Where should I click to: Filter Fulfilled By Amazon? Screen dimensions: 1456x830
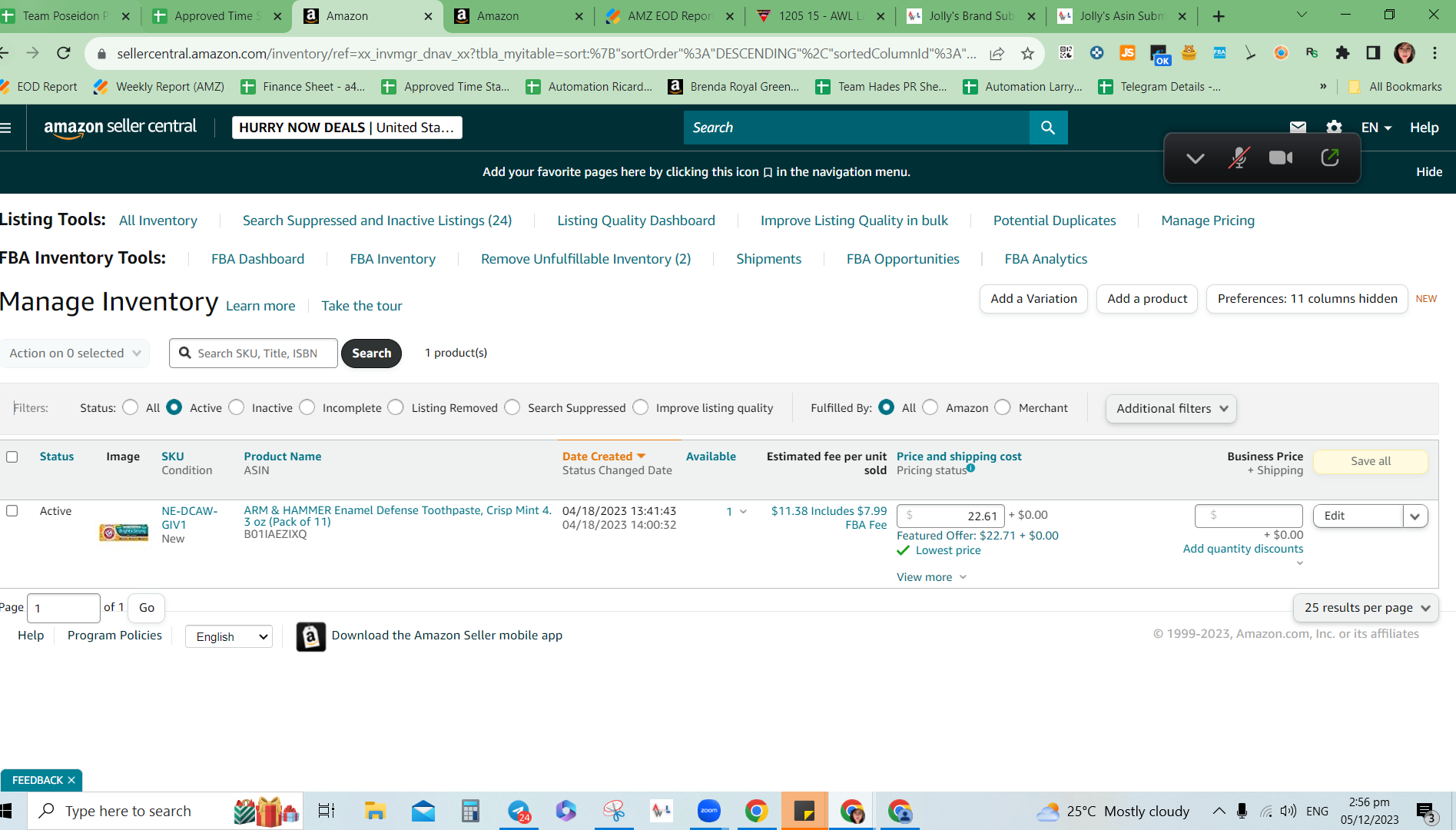click(x=930, y=407)
